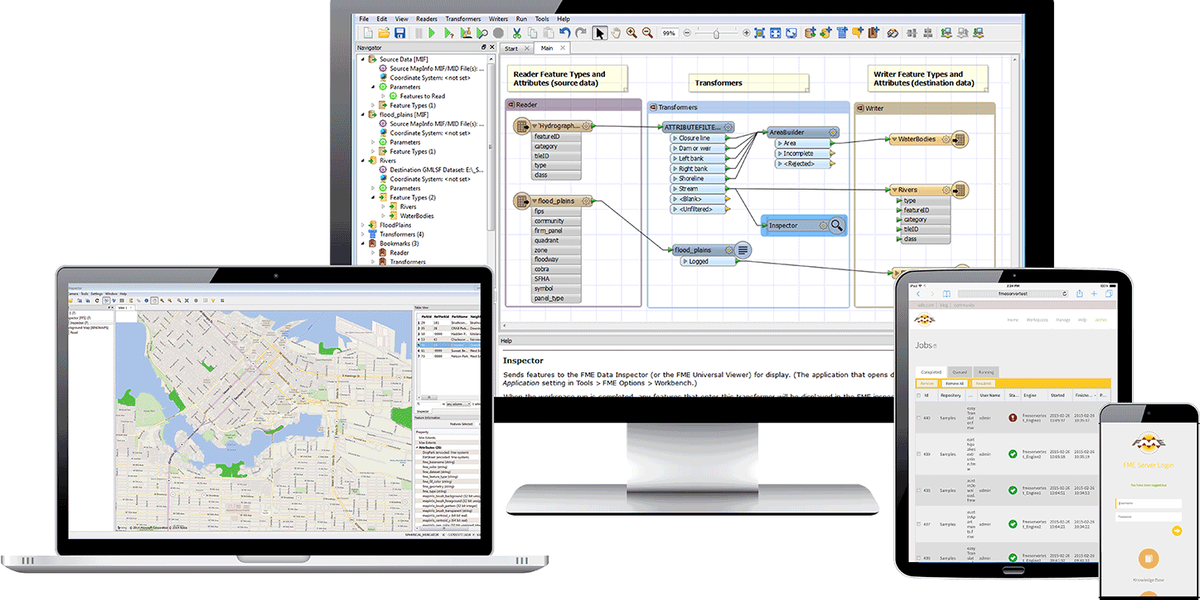Collapse the Source Data [MIF] tree node
The width and height of the screenshot is (1200, 600).
click(x=363, y=59)
